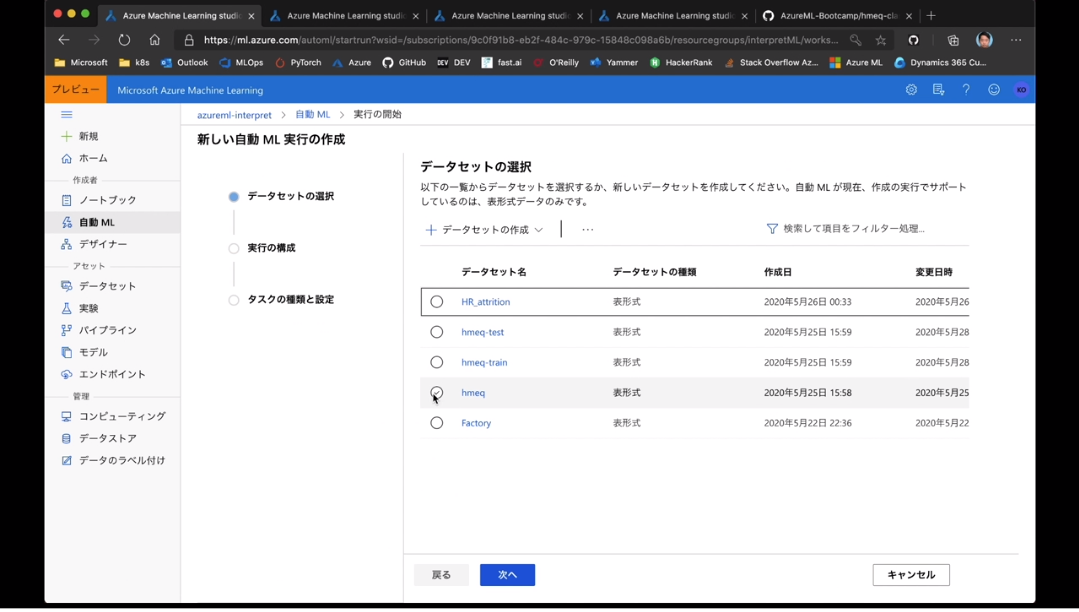Open the feedback form icon in header
Image resolution: width=1079 pixels, height=612 pixels.
(x=939, y=89)
